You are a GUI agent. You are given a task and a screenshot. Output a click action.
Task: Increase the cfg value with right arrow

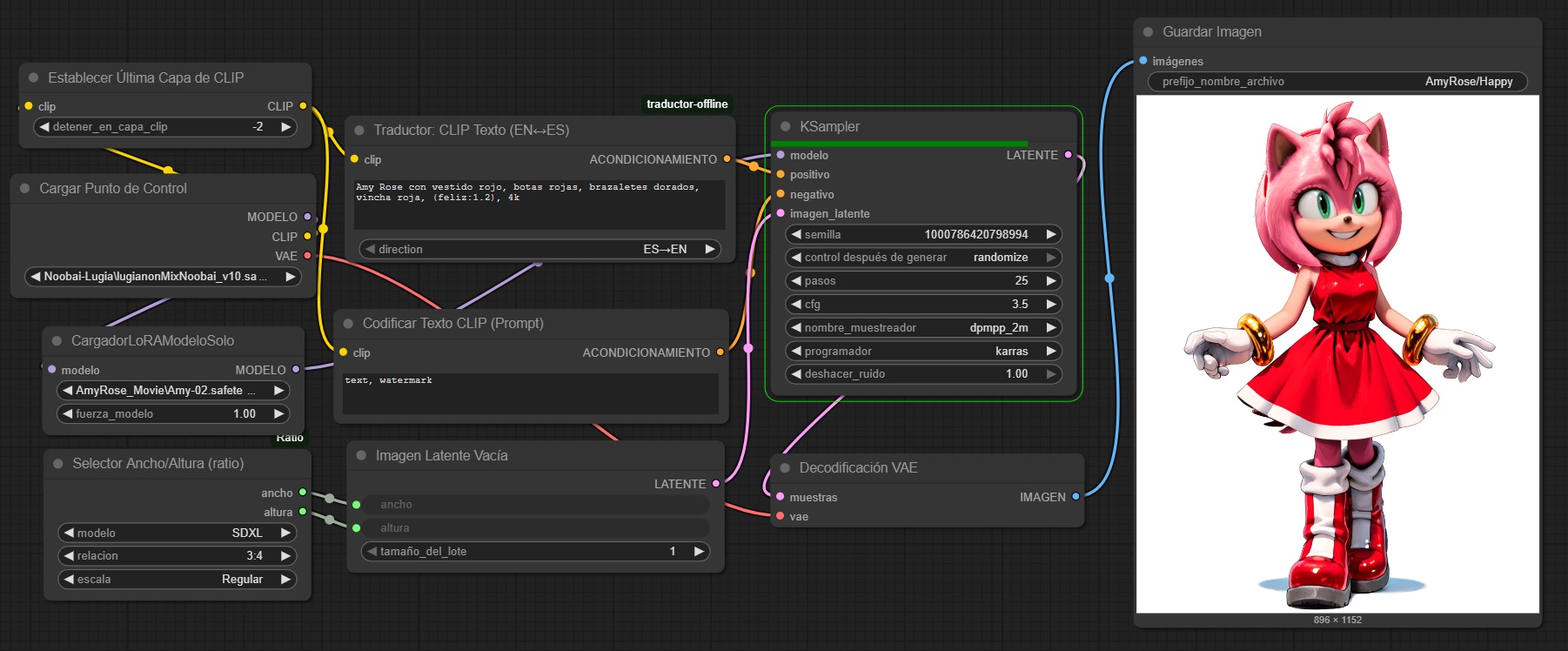tap(1051, 304)
